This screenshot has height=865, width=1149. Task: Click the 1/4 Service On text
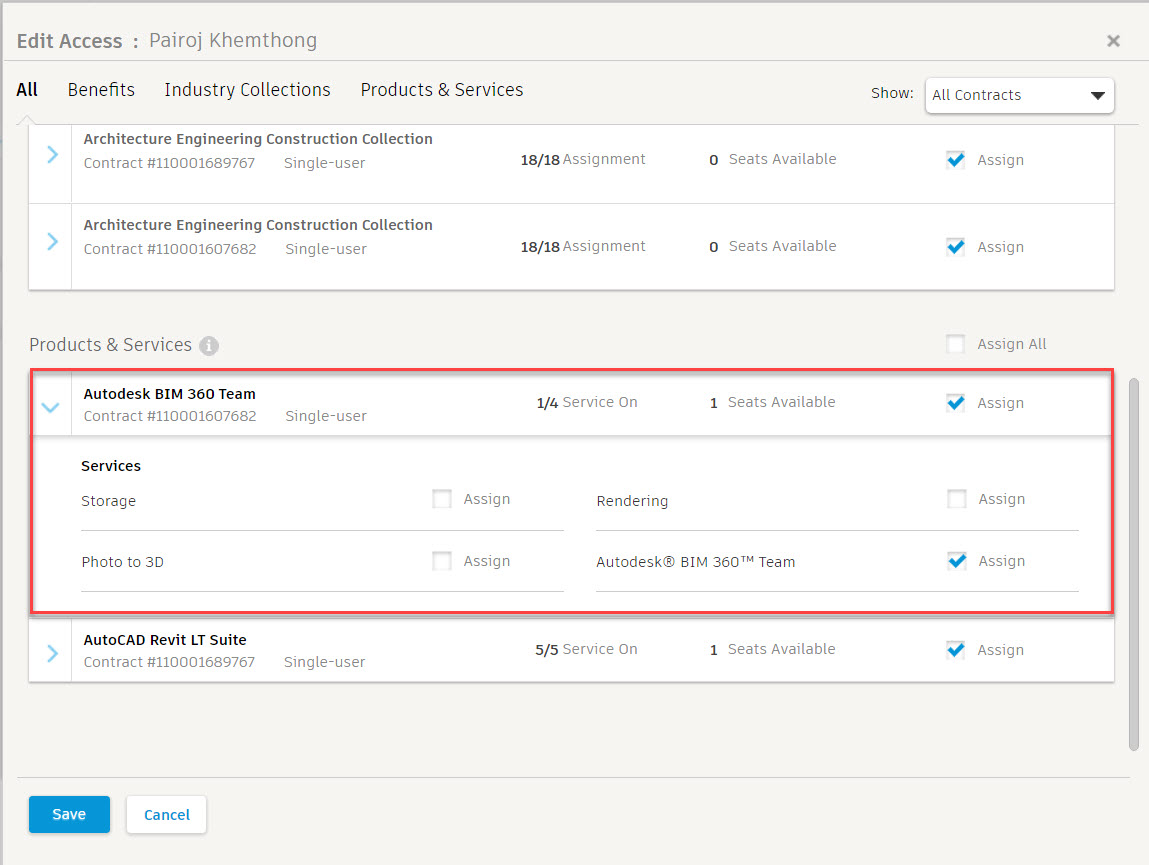[x=587, y=402]
